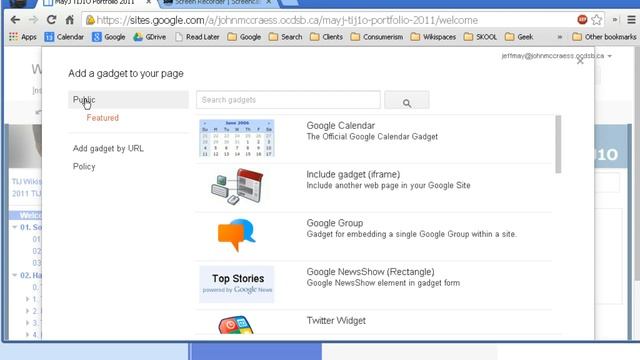This screenshot has width=640, height=360.
Task: Go to the browser home icon
Action: [70, 20]
